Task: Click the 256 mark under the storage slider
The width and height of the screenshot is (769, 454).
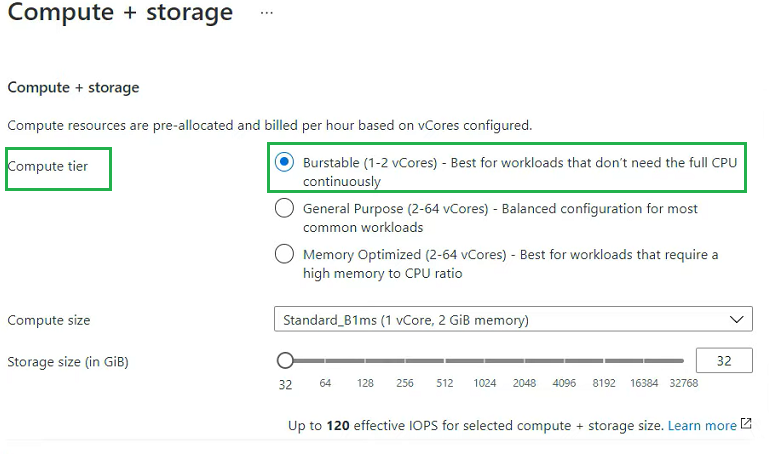Action: (x=405, y=383)
